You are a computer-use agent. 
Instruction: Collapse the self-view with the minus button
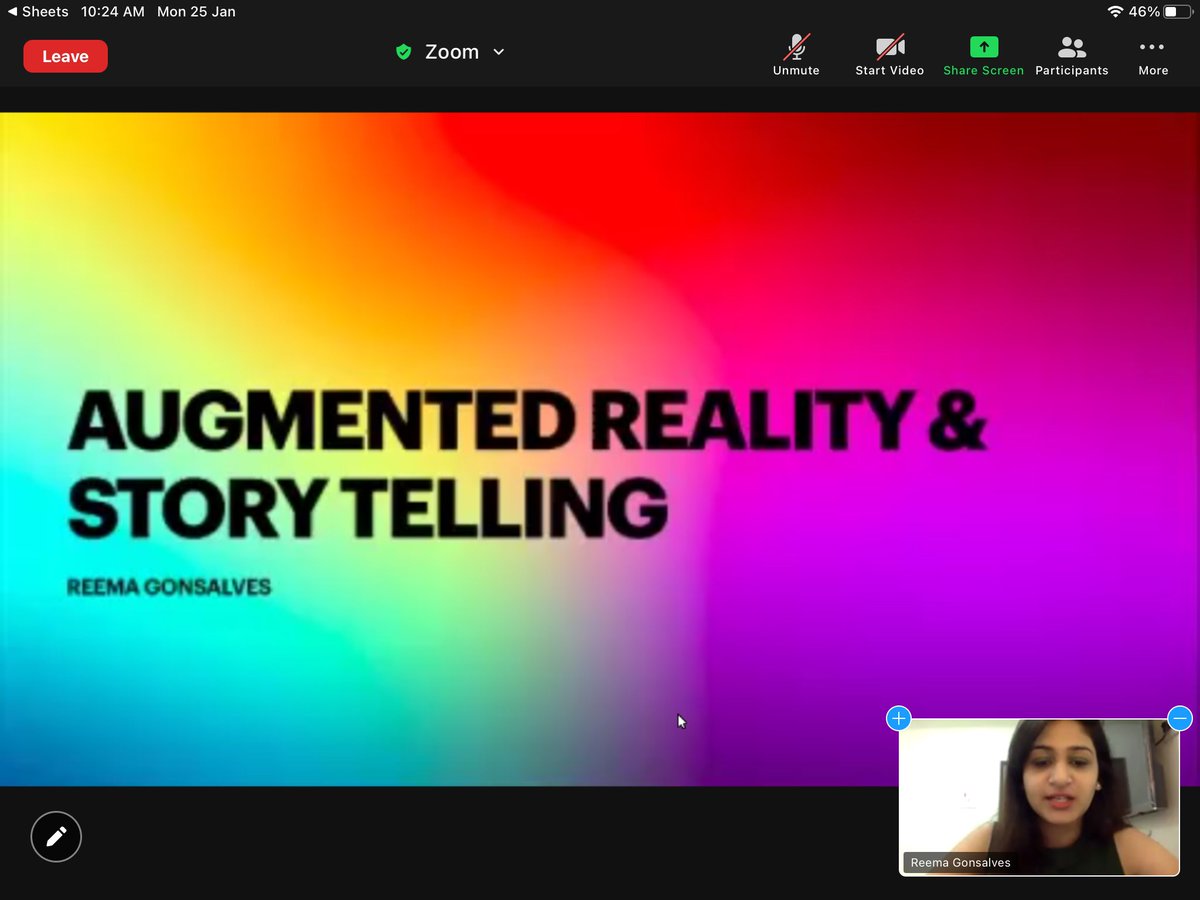coord(1179,718)
